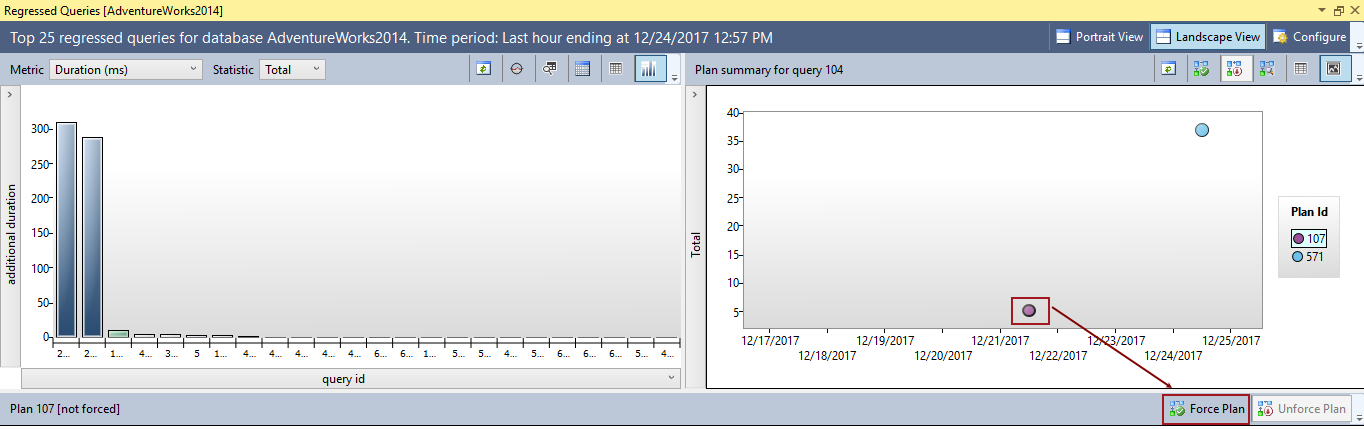Image resolution: width=1364 pixels, height=429 pixels.
Task: Click the plan 107 data point on chart
Action: coord(1029,311)
